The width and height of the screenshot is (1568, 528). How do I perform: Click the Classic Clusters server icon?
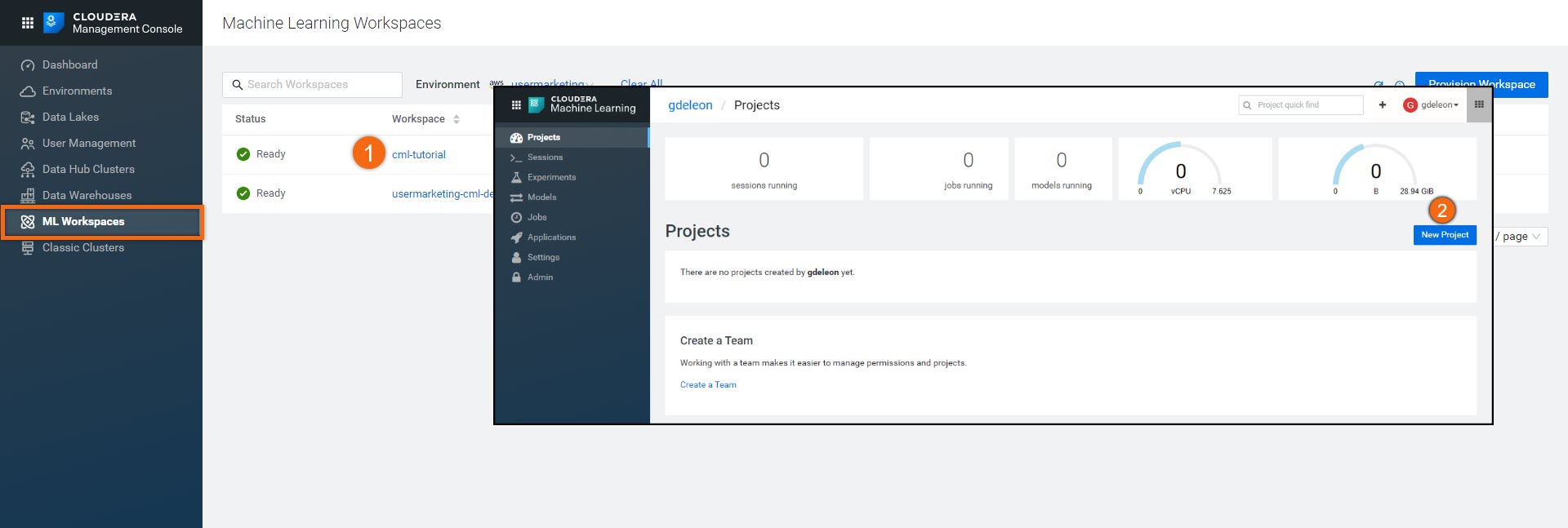(28, 248)
